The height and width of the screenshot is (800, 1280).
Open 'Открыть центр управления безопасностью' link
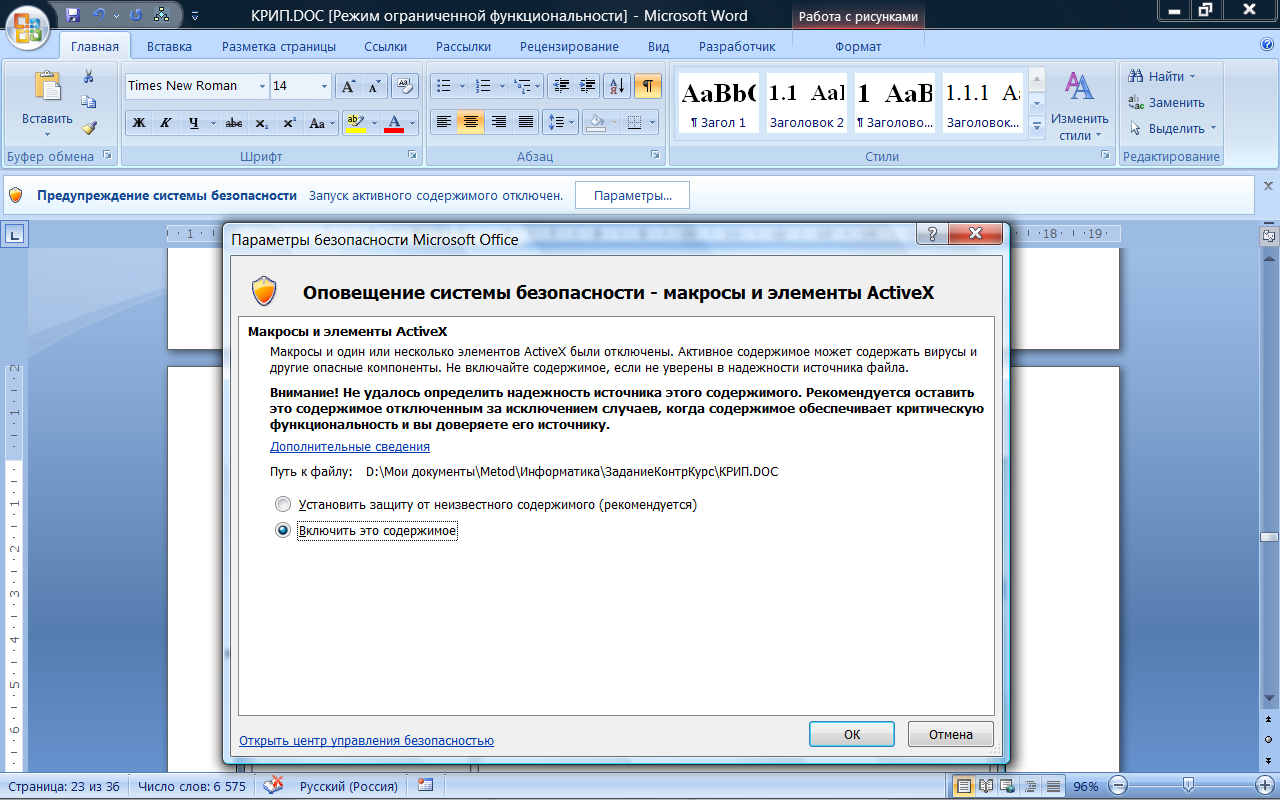coord(366,741)
